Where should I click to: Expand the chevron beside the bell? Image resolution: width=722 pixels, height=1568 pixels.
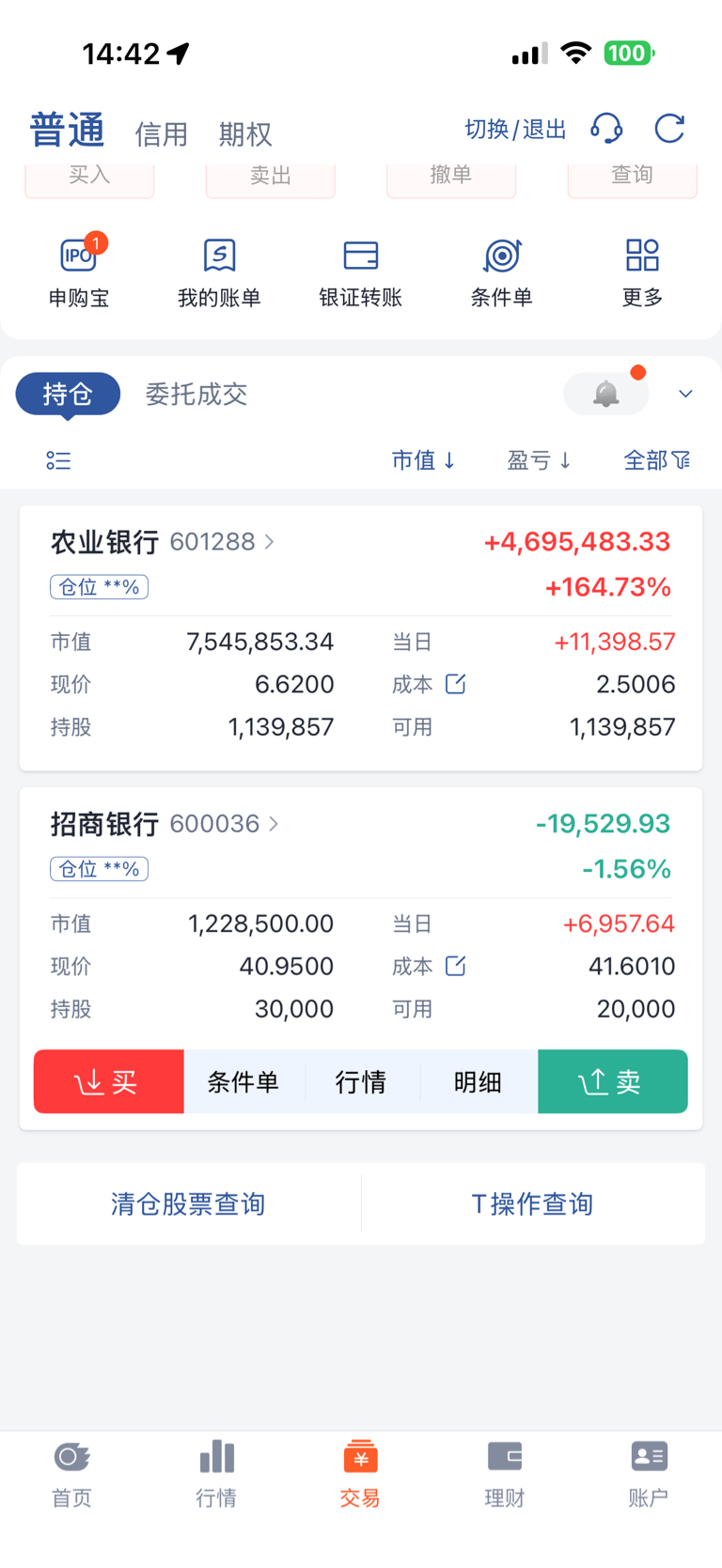click(685, 394)
